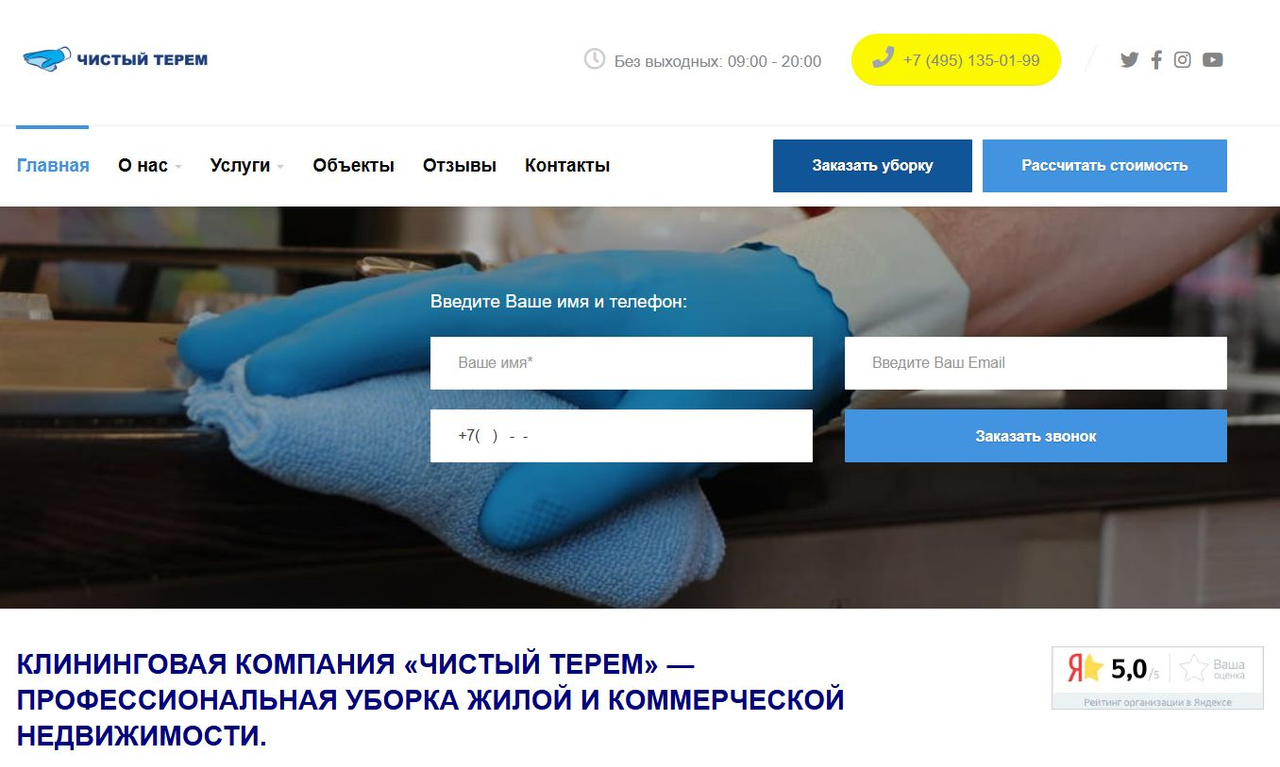1280x767 pixels.
Task: Open the Facebook social icon
Action: tap(1156, 60)
